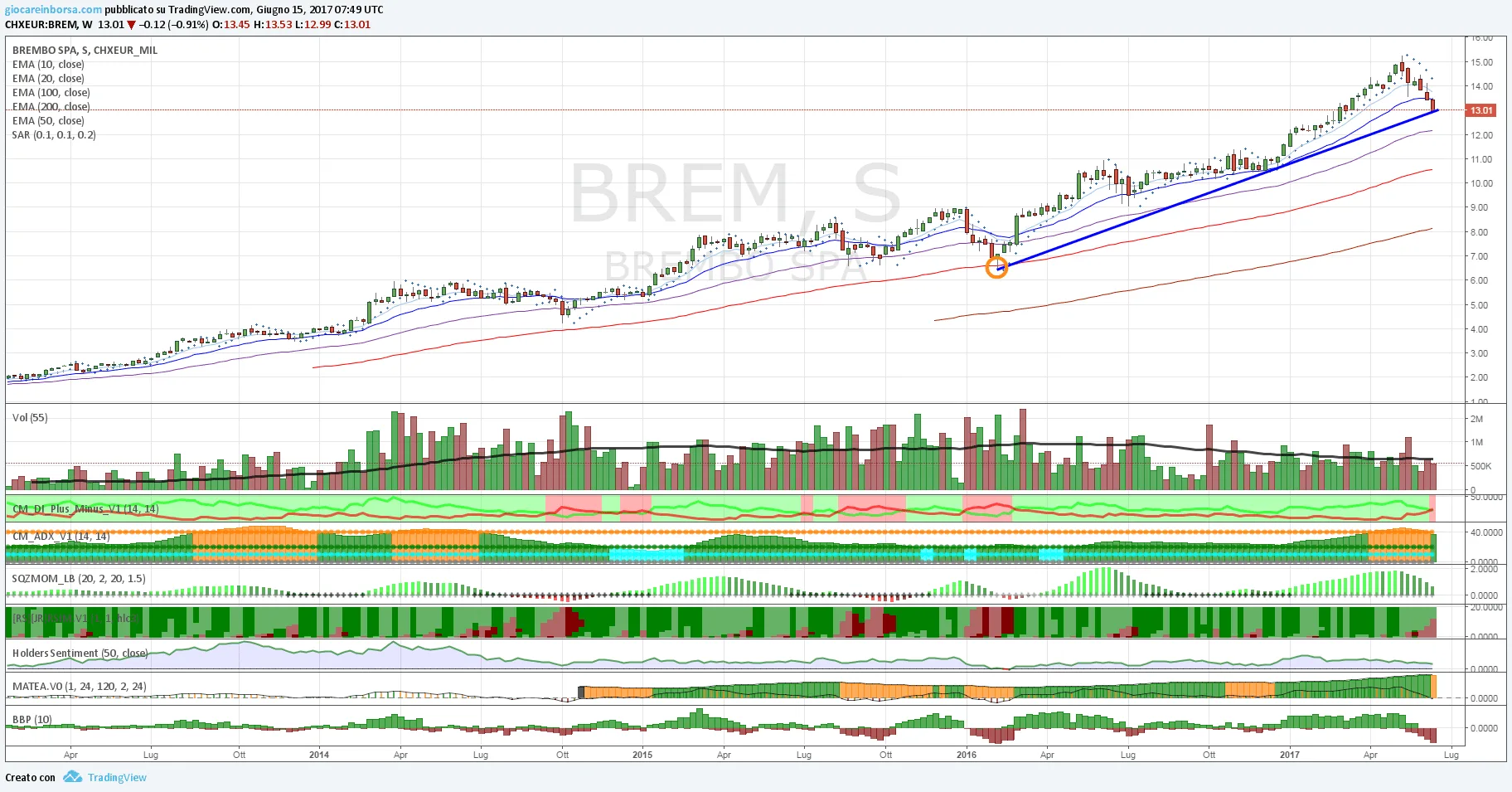Click the Giugno 15, 2017 07:49 UTC timestamp
1512x792 pixels.
320,10
